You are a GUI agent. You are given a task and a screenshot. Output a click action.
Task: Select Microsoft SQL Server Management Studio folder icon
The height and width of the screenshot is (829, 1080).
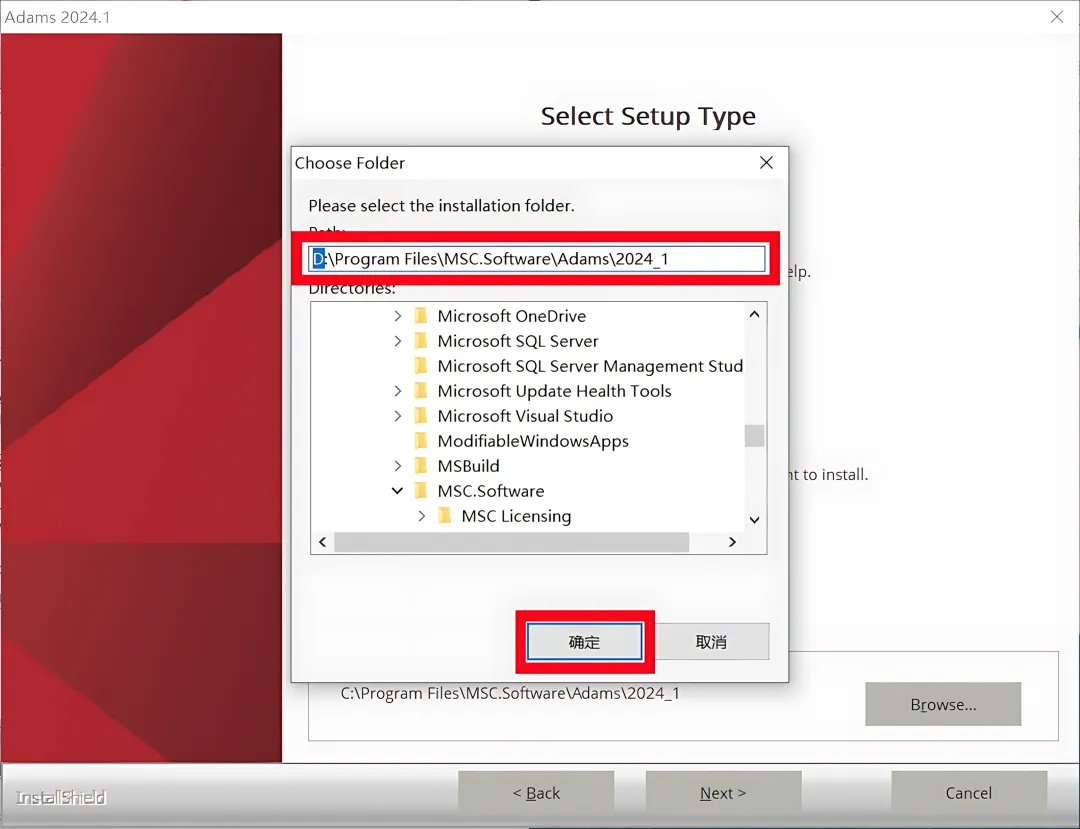(421, 366)
